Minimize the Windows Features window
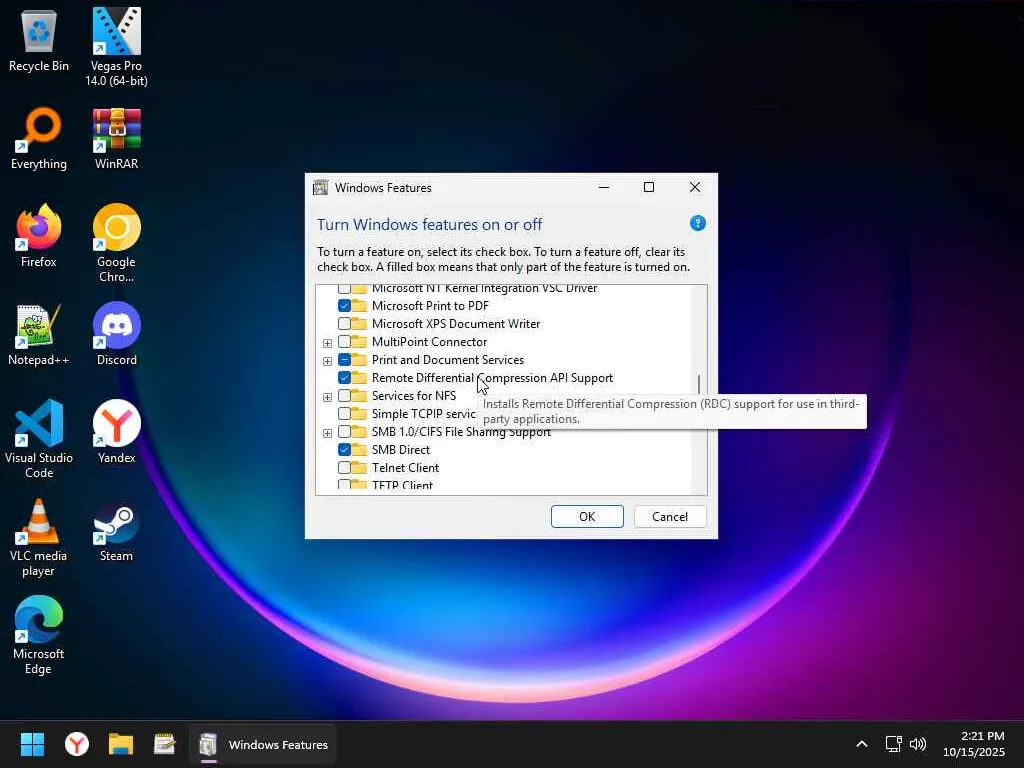The height and width of the screenshot is (768, 1024). [x=604, y=187]
